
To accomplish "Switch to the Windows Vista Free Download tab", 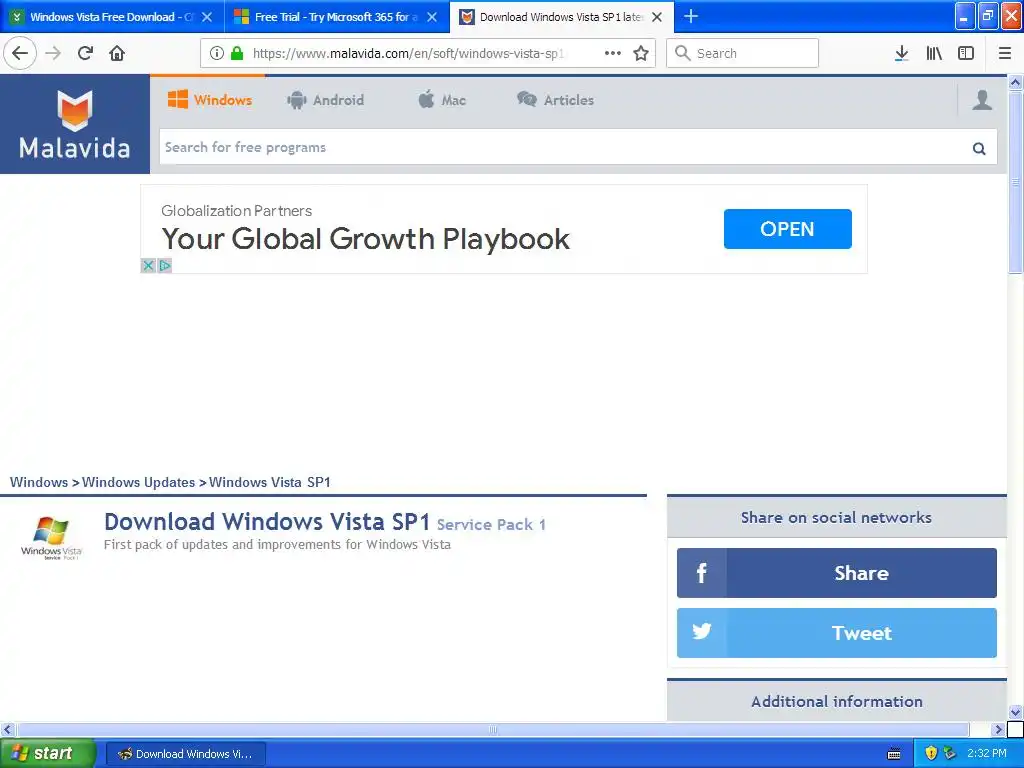I will (112, 17).
